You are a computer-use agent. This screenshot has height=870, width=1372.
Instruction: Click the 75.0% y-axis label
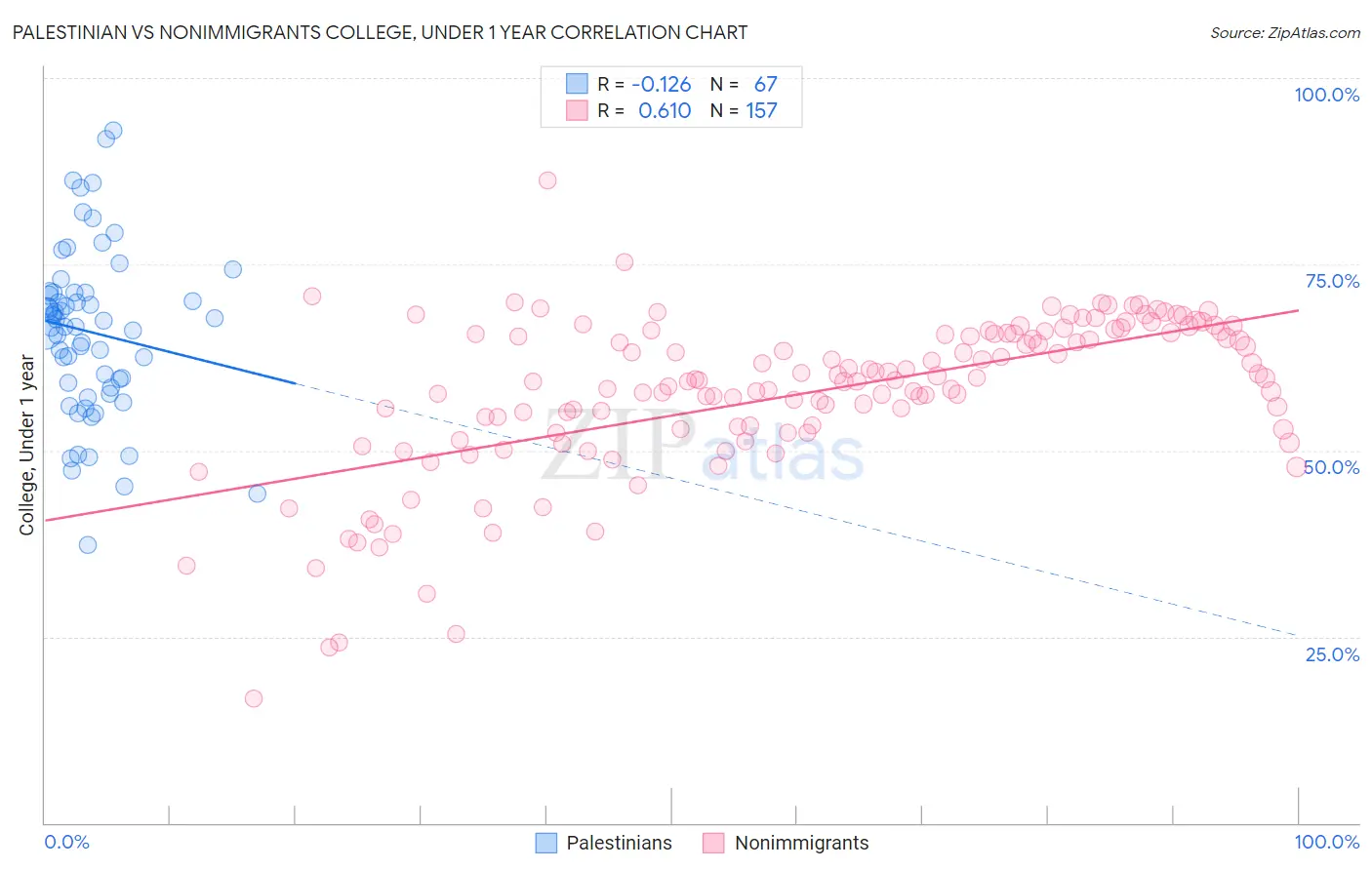pos(1332,281)
